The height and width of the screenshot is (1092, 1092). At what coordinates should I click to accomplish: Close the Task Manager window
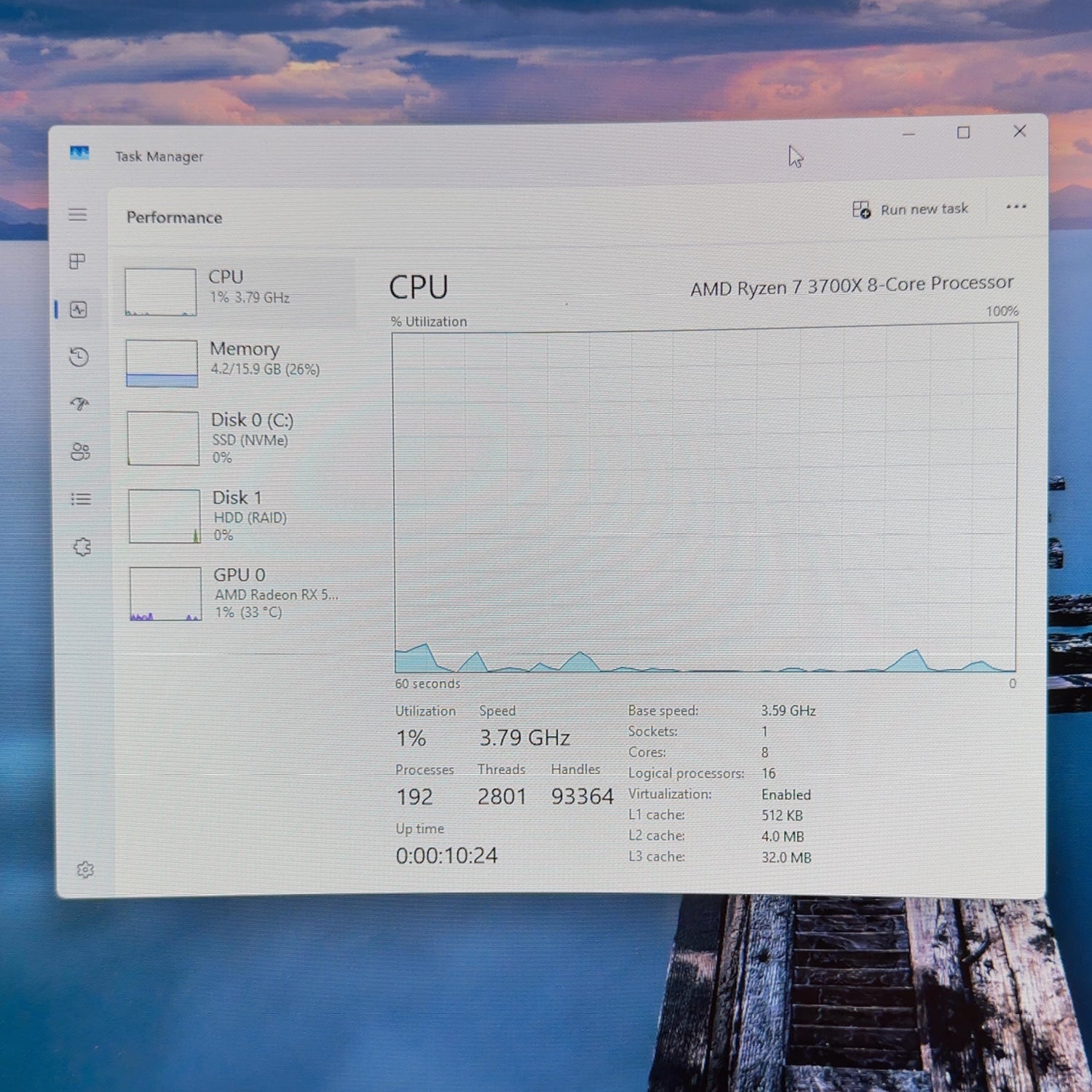[x=1019, y=131]
